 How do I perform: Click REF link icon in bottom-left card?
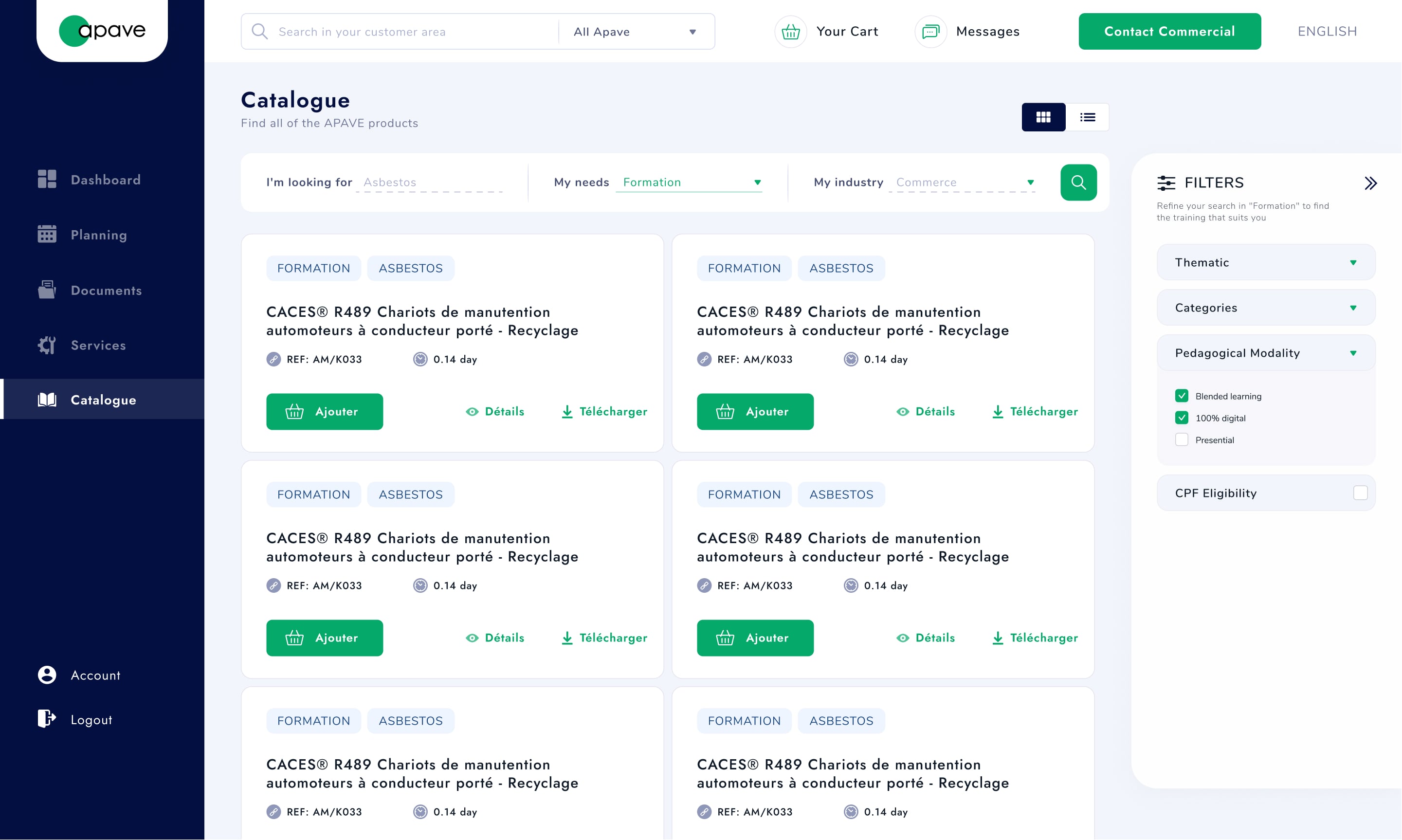point(273,812)
